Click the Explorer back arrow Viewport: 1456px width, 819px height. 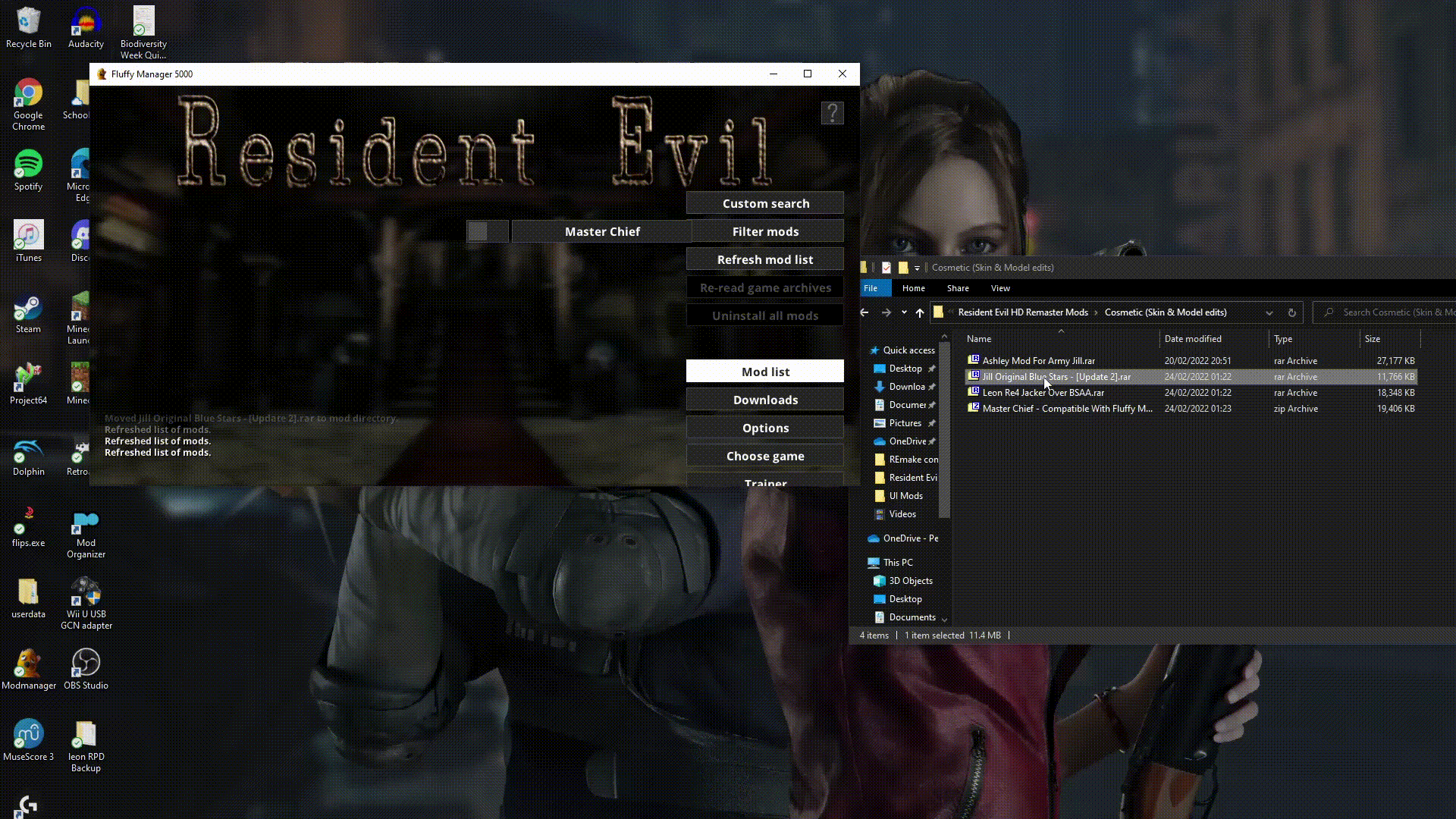864,312
